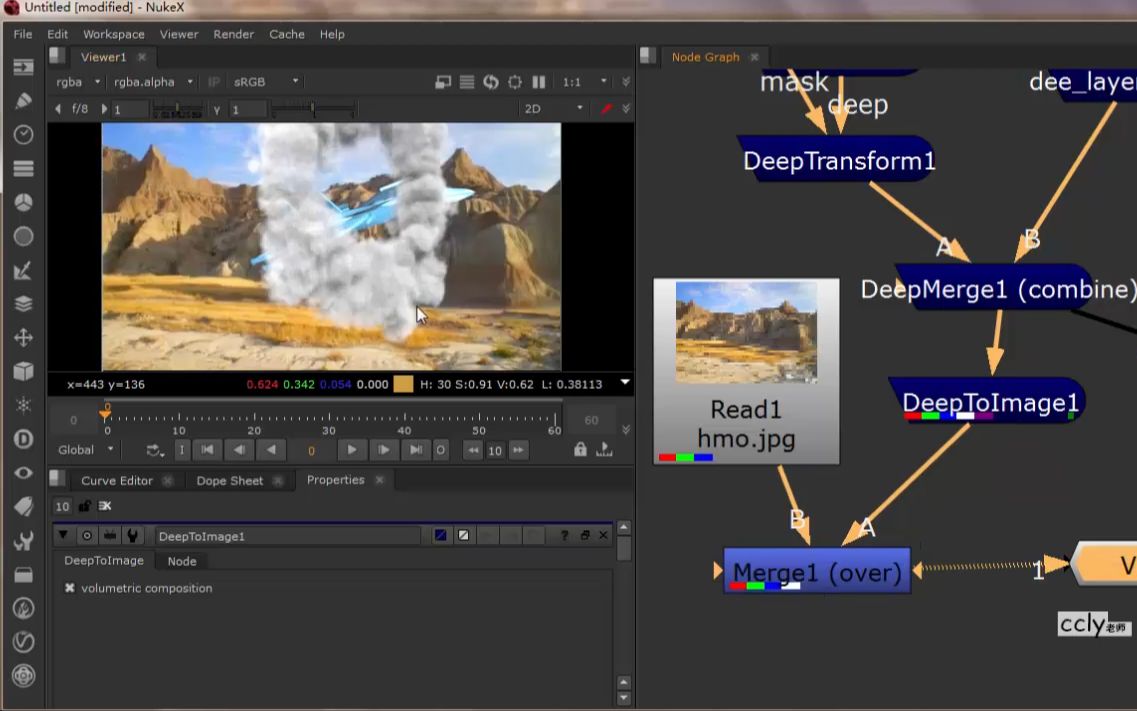
Task: Click the viewer refresh icon
Action: pos(491,82)
